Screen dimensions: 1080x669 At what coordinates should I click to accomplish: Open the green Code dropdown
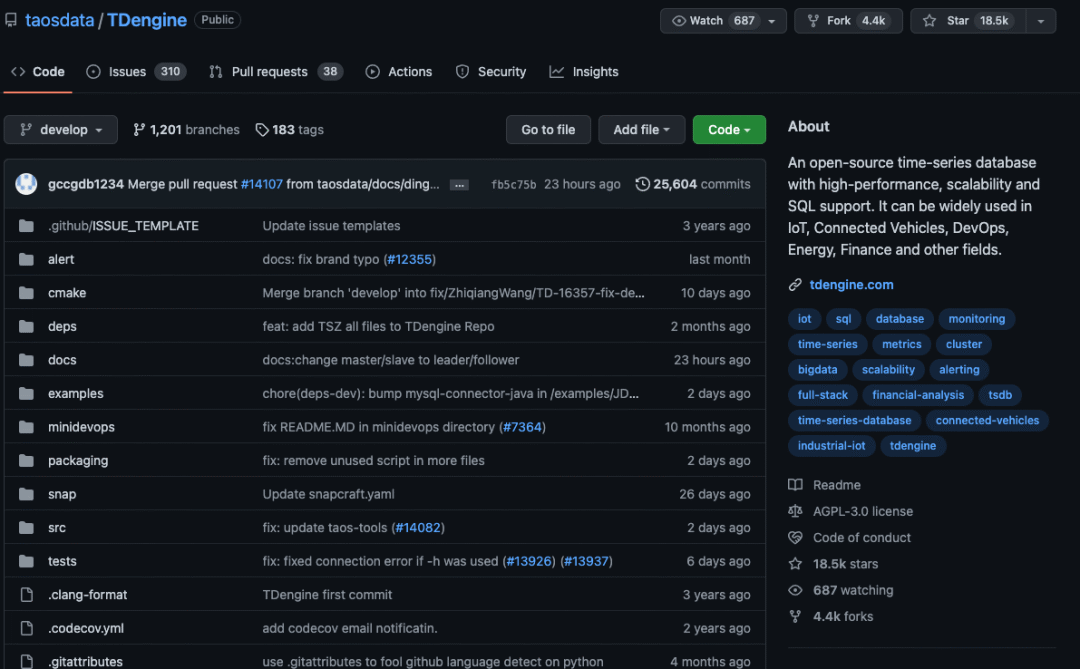tap(729, 130)
